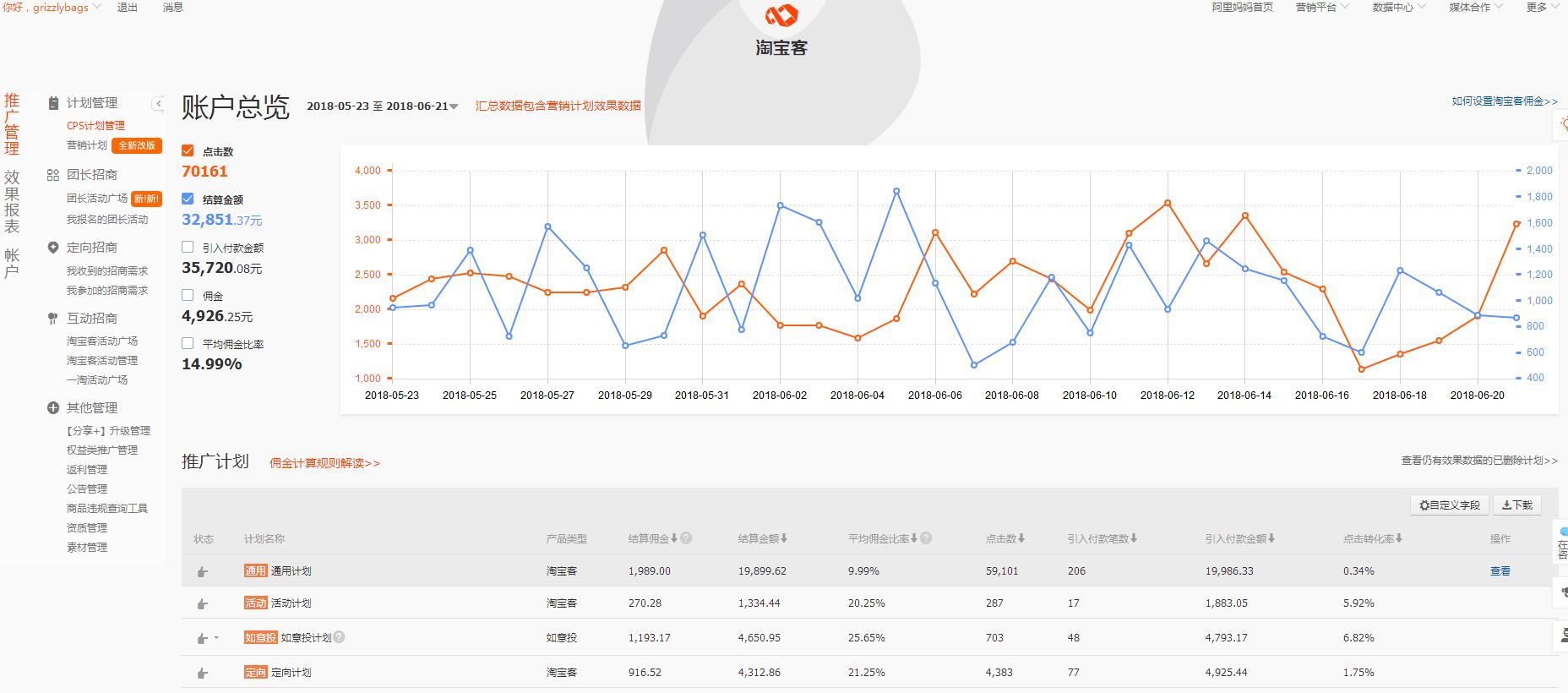Screen dimensions: 1568x693
Task: Open 淘宝客活动管理 in sidebar
Action: [x=102, y=361]
